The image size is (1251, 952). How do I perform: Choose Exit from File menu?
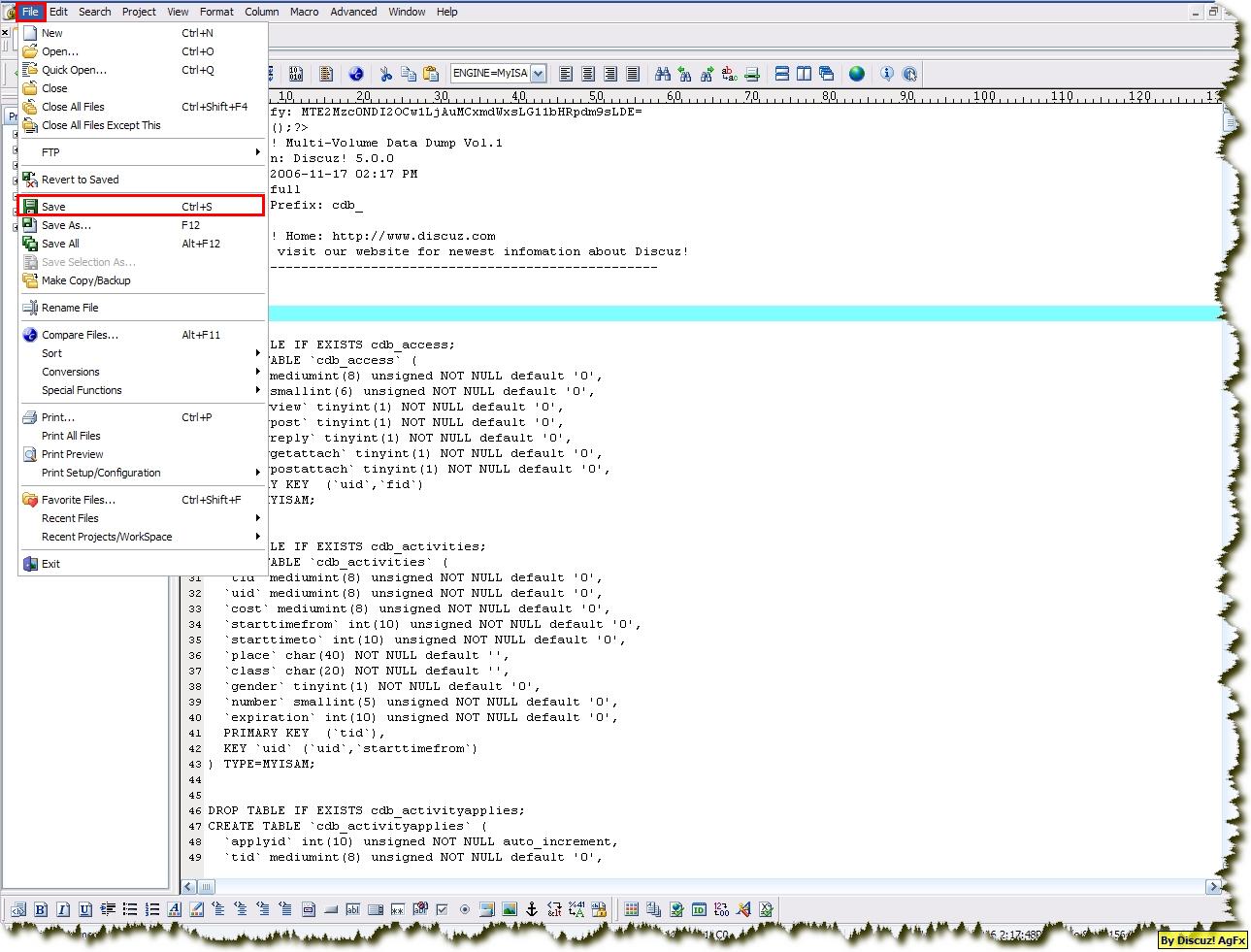[142, 564]
